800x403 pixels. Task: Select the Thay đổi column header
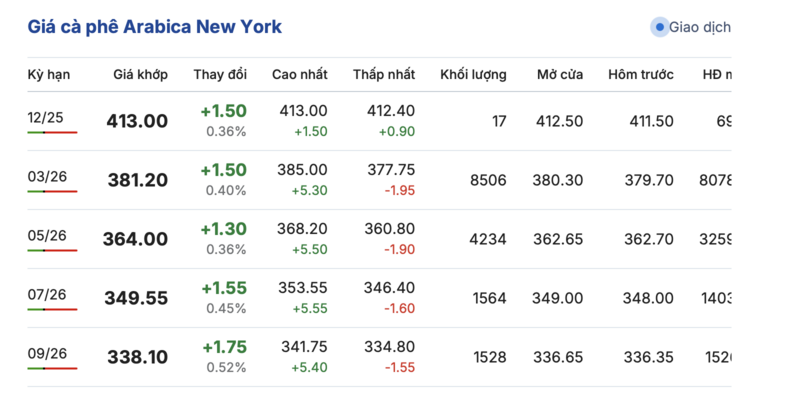[x=219, y=75]
